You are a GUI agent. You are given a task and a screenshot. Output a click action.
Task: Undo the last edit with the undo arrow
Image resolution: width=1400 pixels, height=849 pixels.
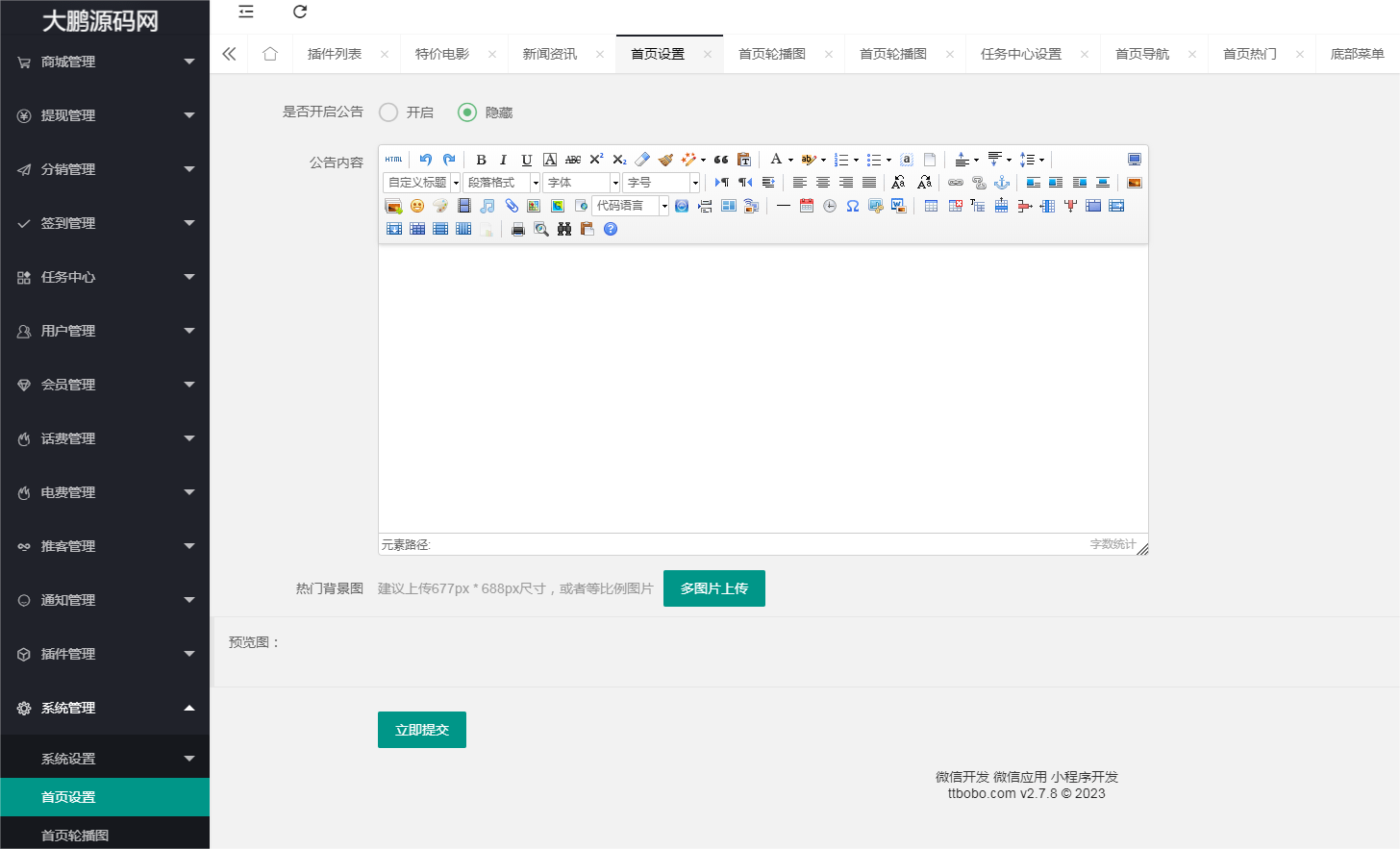425,159
